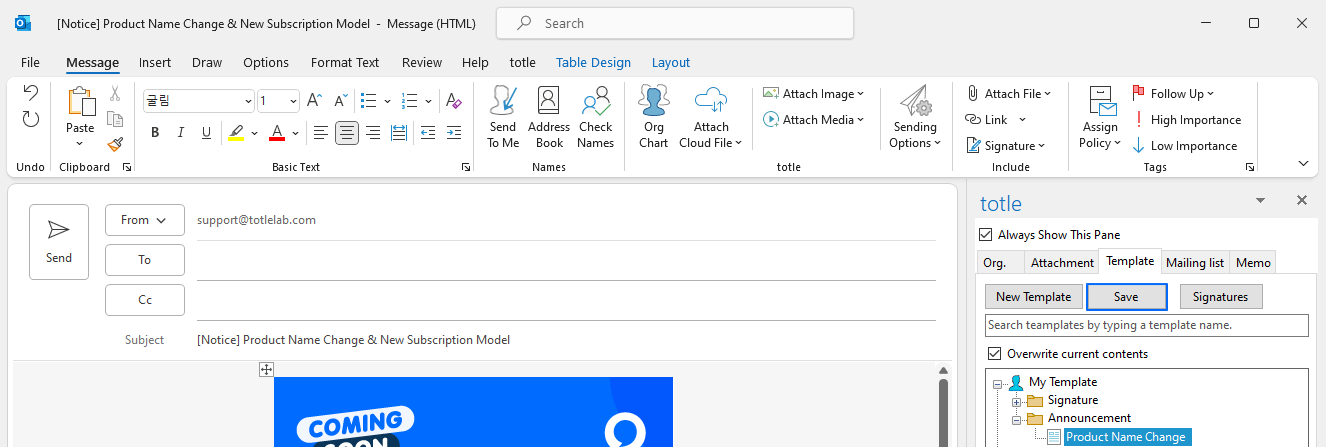The height and width of the screenshot is (447, 1326).
Task: Switch to the Insert ribbon tab
Action: pyautogui.click(x=155, y=62)
